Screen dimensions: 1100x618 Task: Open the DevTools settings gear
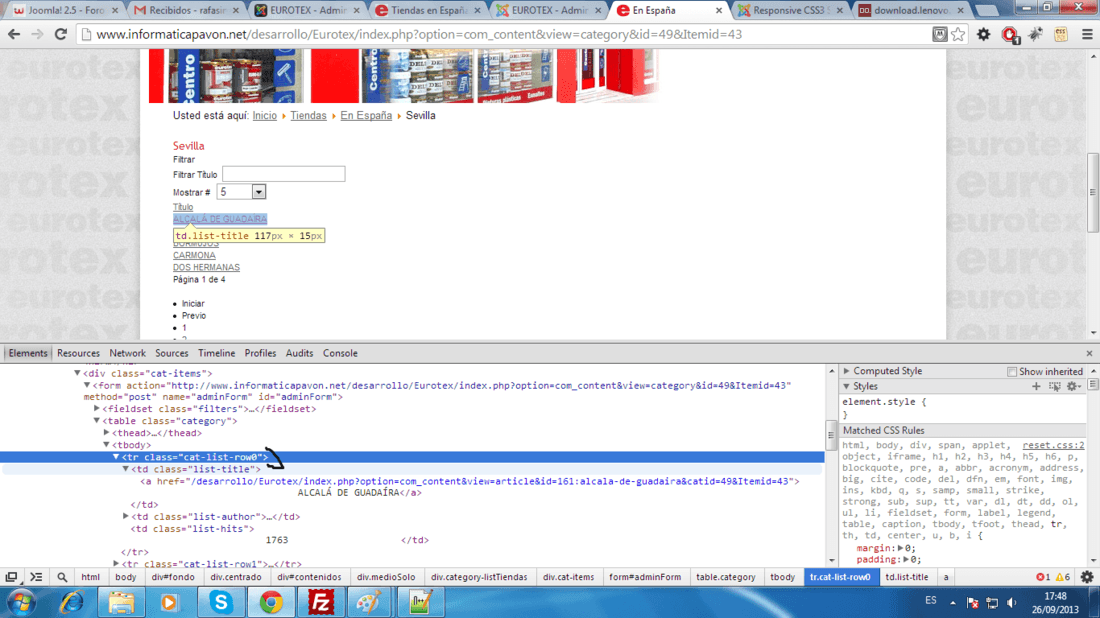click(1087, 577)
